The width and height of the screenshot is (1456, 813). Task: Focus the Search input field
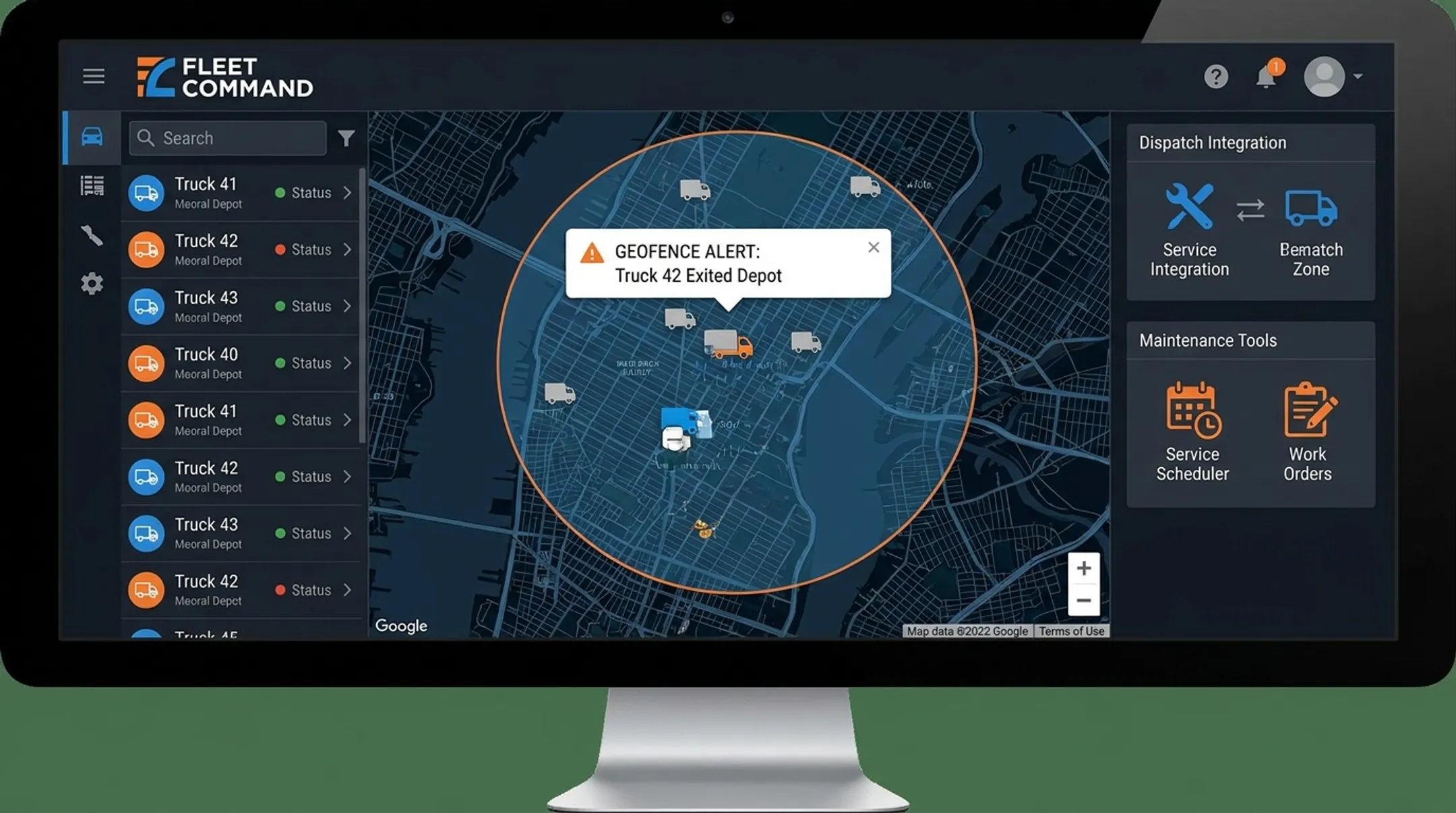coord(228,138)
